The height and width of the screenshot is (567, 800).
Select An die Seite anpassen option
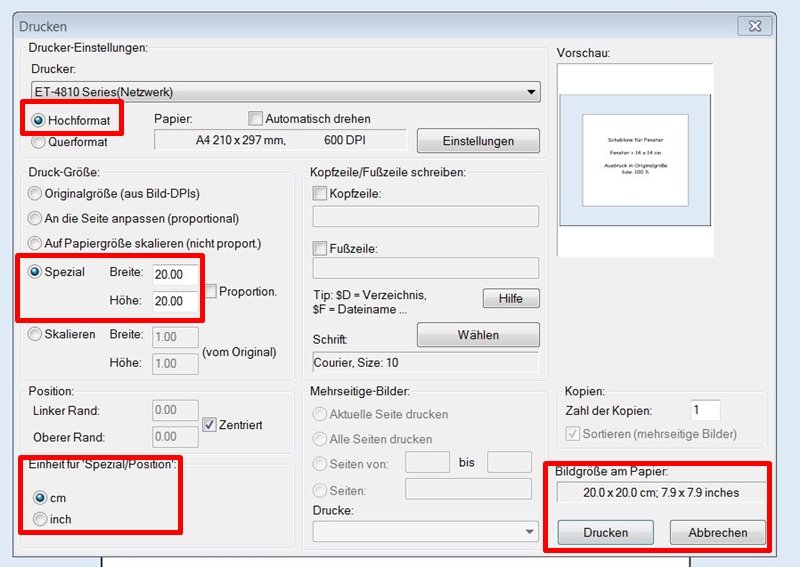click(x=37, y=218)
